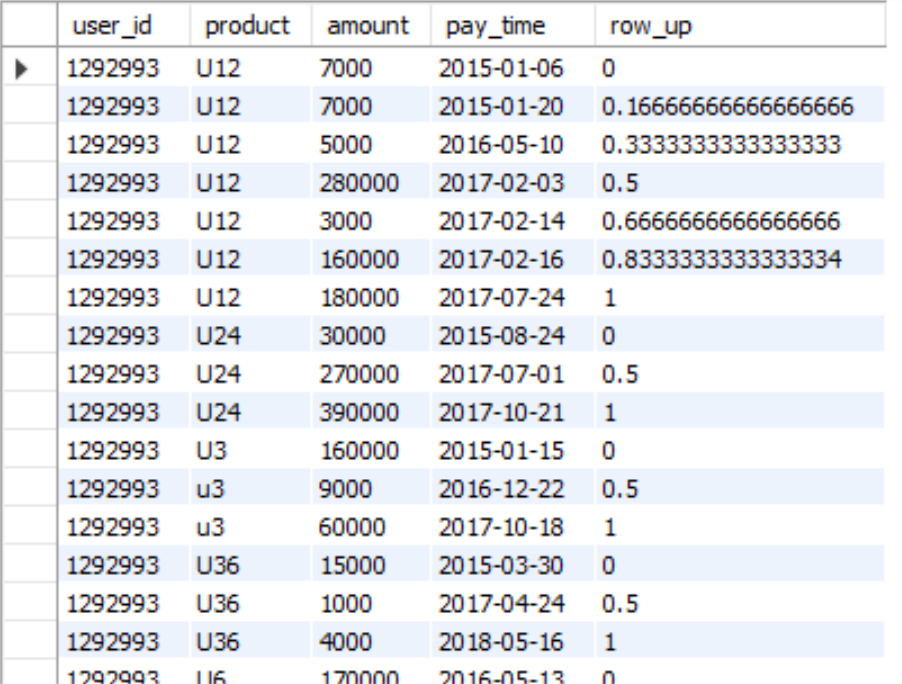Select row_up value 0.16666666666666666
Image resolution: width=902 pixels, height=684 pixels.
click(740, 106)
